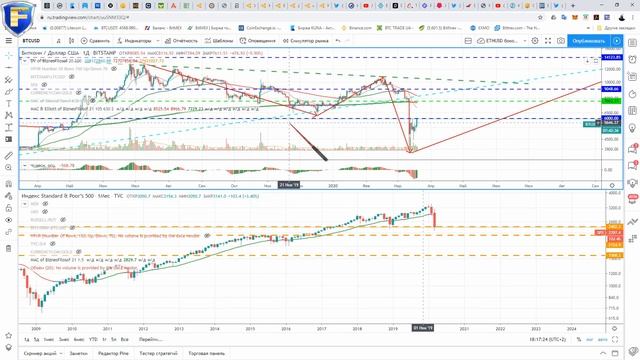Toggle lock all drawing tools
Image resolution: width=640 pixels, height=360 pixels.
click(x=9, y=208)
